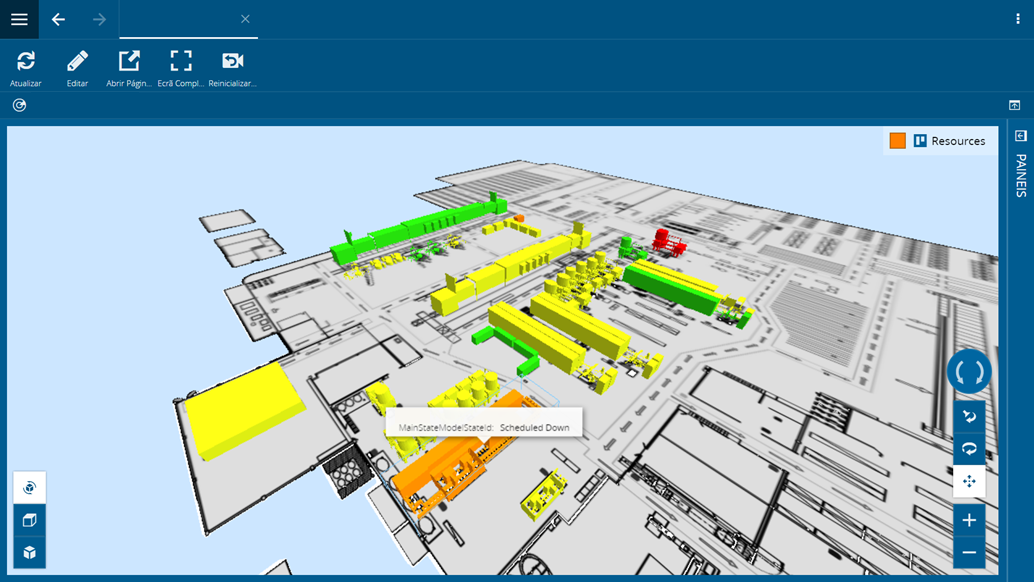Zoom in with the plus button
Viewport: 1034px width, 582px height.
[x=969, y=520]
